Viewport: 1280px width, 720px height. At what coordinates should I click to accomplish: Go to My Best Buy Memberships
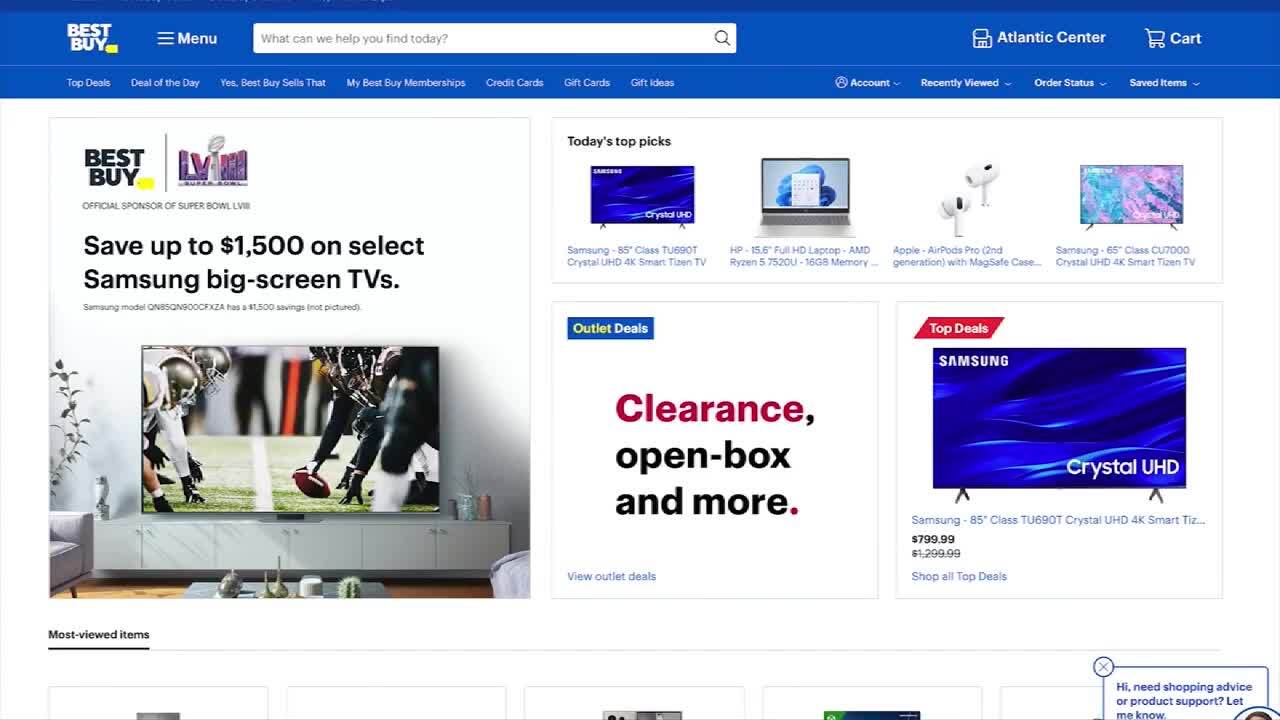tap(406, 83)
